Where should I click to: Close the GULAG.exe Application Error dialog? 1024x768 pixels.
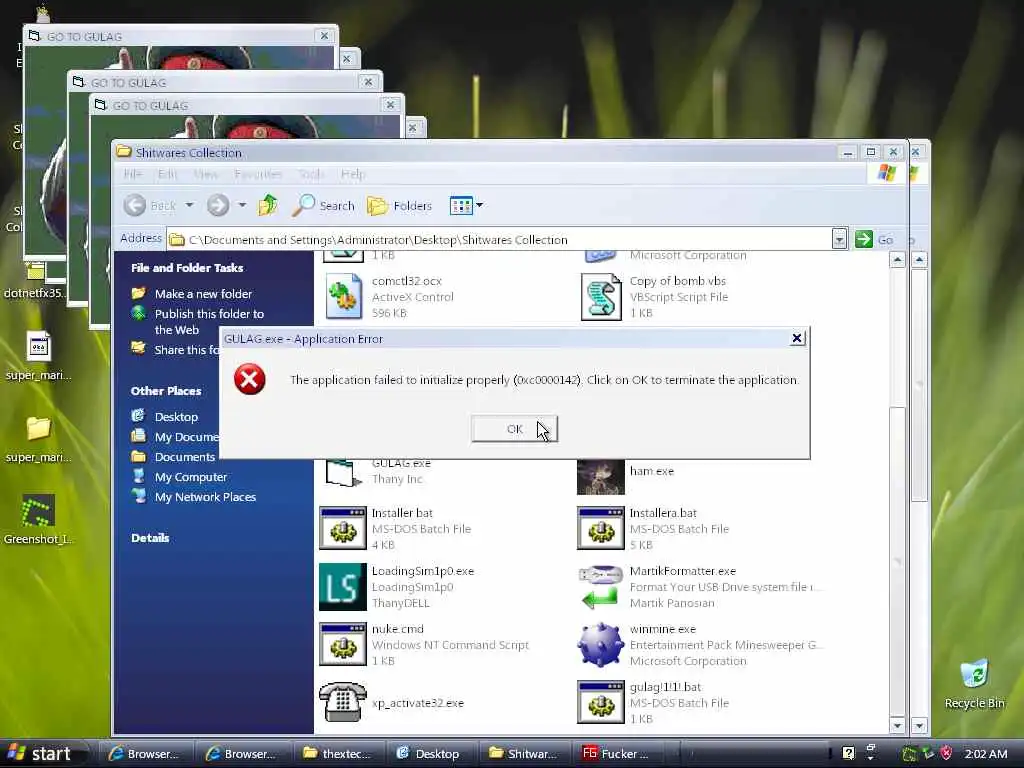click(797, 338)
